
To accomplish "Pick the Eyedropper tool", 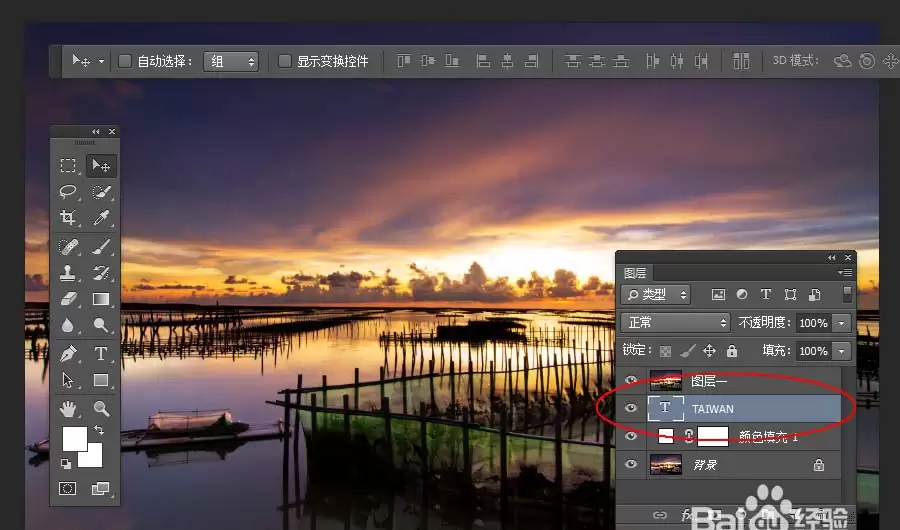I will point(101,217).
